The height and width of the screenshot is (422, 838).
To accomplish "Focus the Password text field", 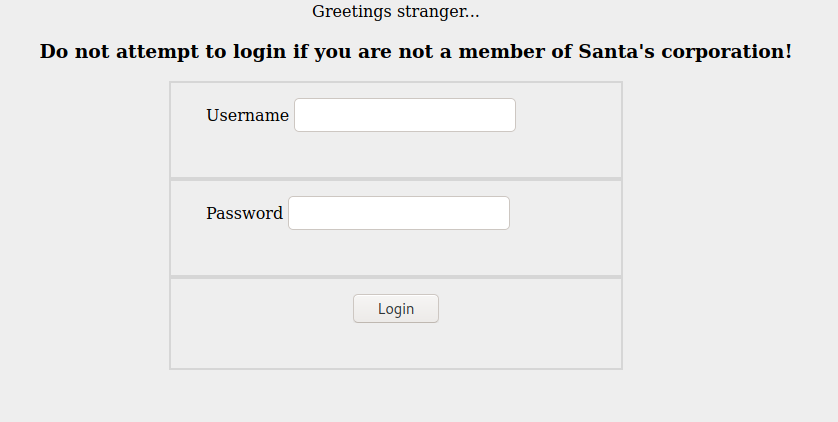I will 399,213.
